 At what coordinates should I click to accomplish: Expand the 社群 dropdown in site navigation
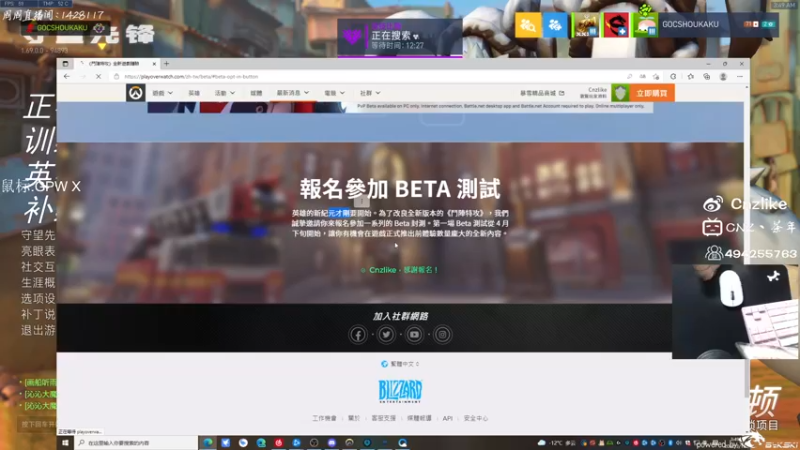tap(370, 93)
